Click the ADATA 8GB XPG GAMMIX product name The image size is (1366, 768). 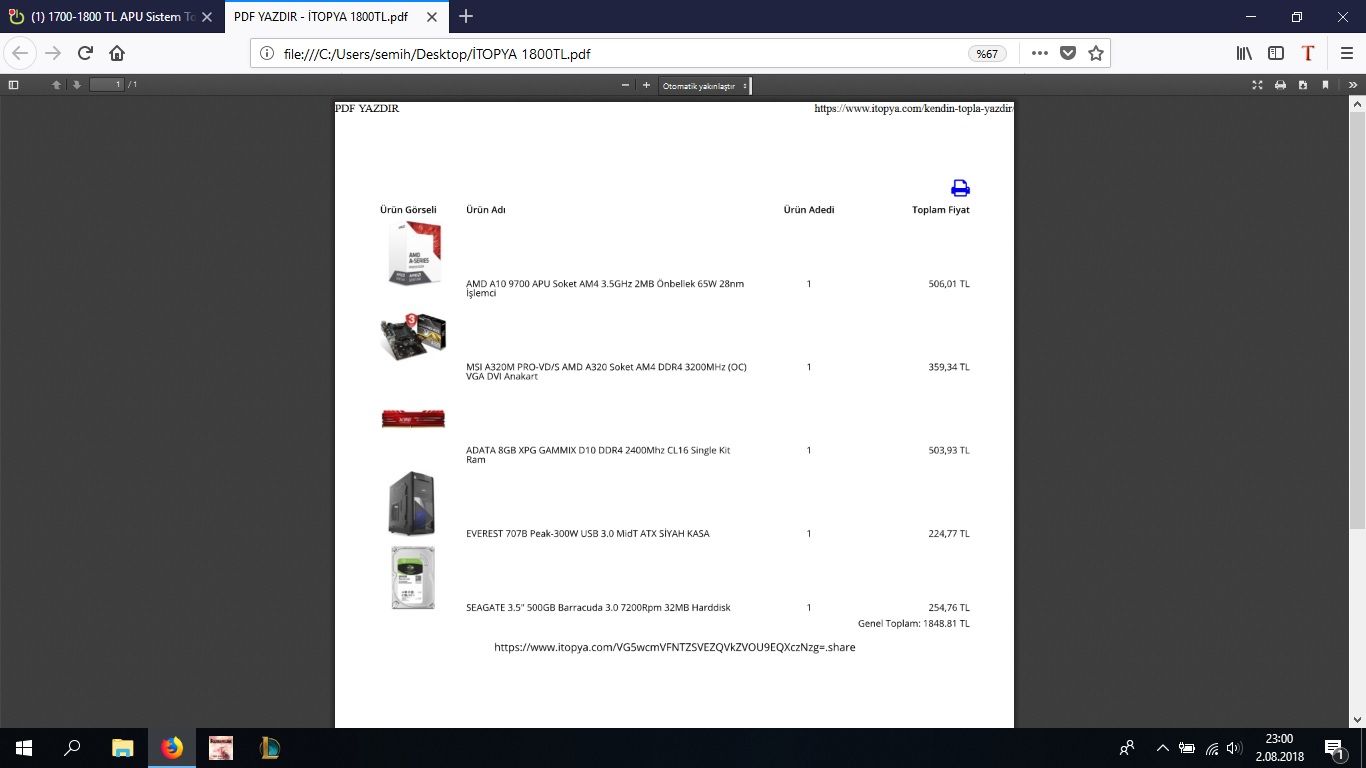[598, 455]
